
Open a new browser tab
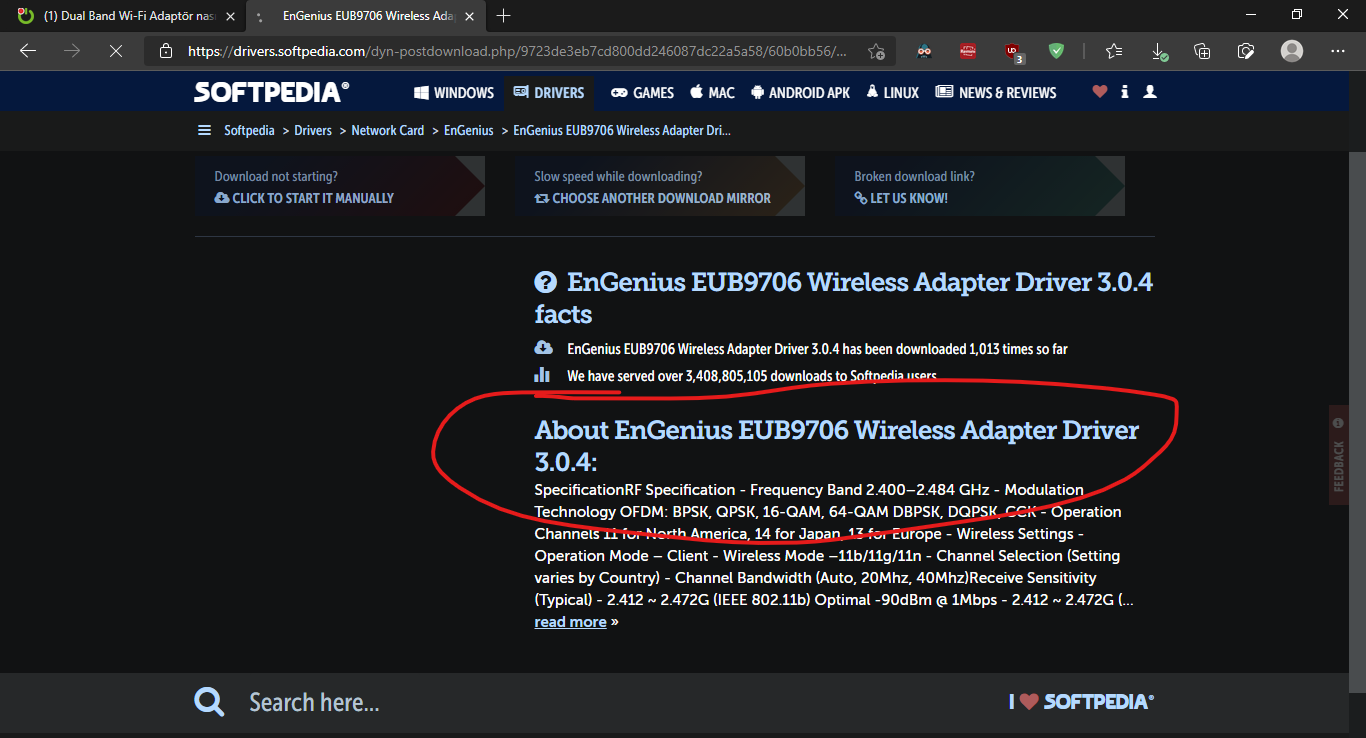click(503, 15)
